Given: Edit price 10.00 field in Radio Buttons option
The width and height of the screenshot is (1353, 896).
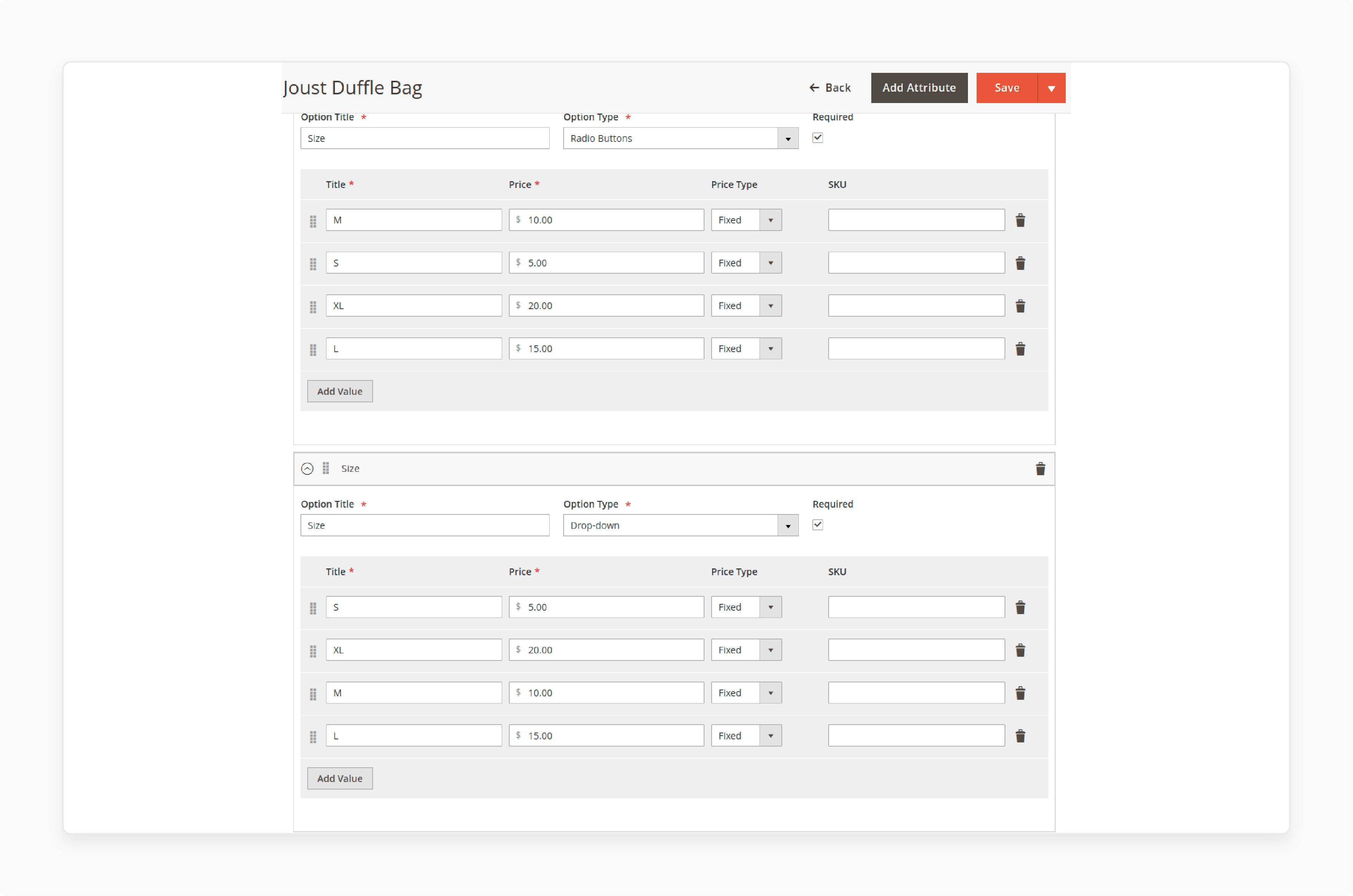Looking at the screenshot, I should (x=607, y=220).
